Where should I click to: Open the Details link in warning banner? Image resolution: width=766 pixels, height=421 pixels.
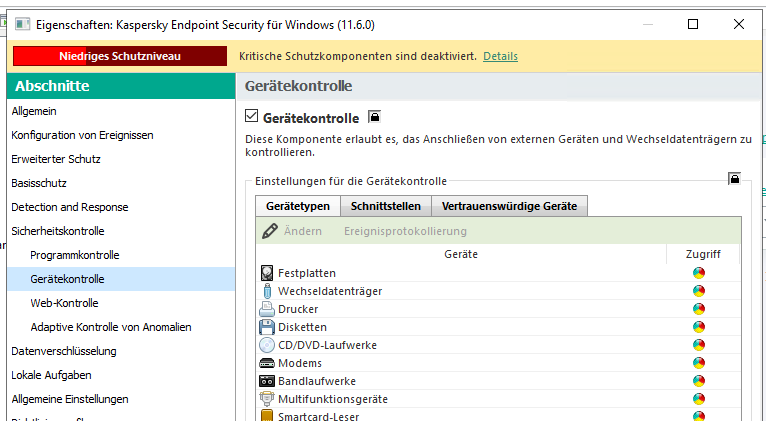(x=500, y=57)
